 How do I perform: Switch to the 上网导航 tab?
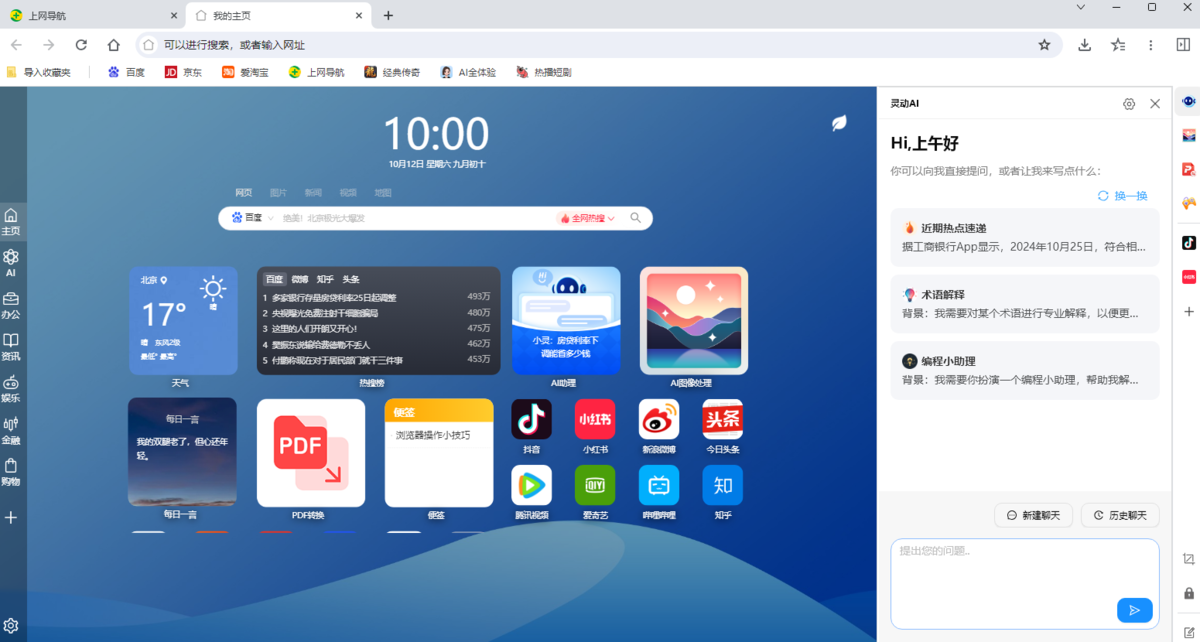pyautogui.click(x=93, y=15)
